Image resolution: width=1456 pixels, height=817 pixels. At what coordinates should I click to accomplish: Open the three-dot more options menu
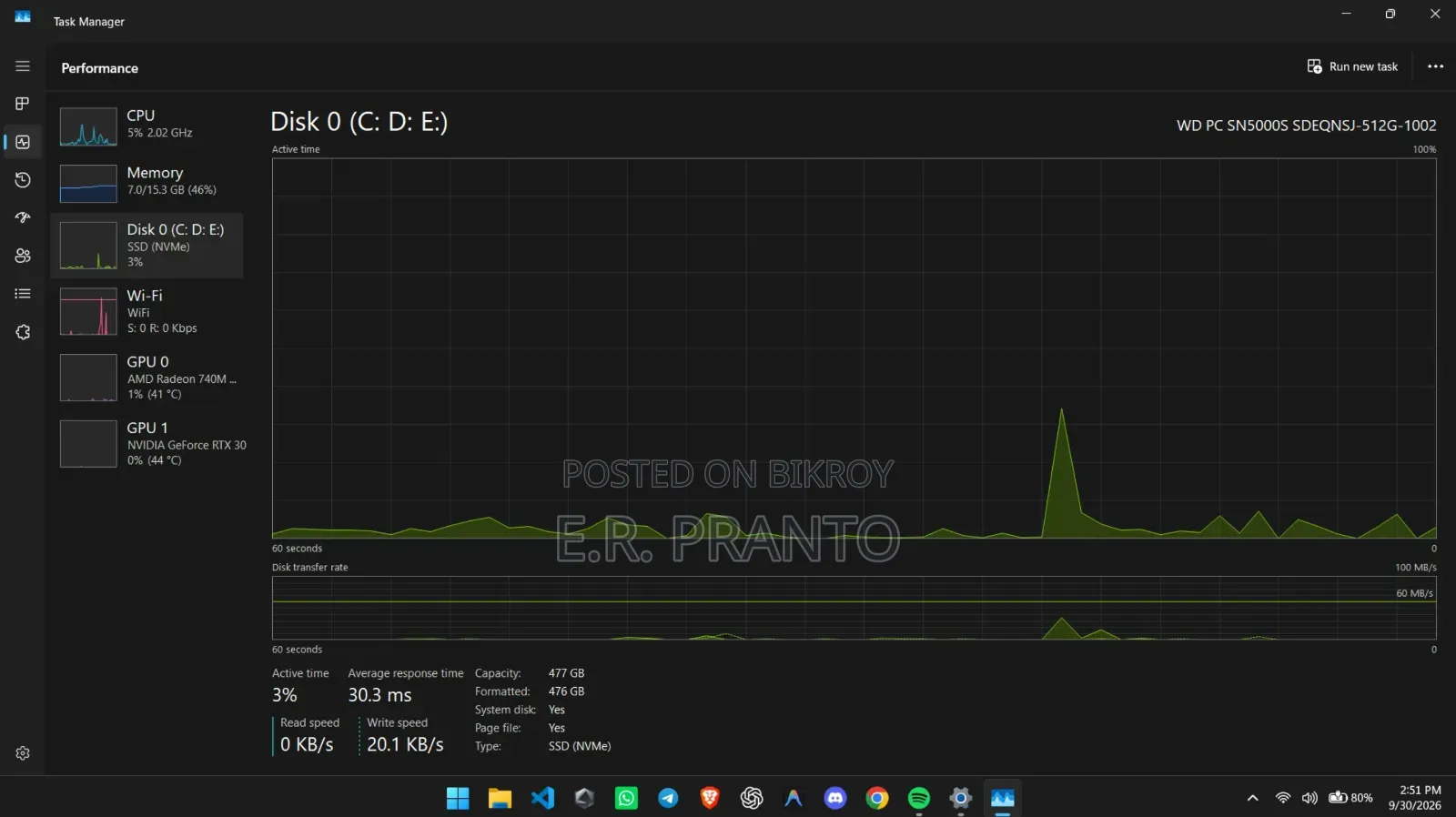[x=1435, y=66]
